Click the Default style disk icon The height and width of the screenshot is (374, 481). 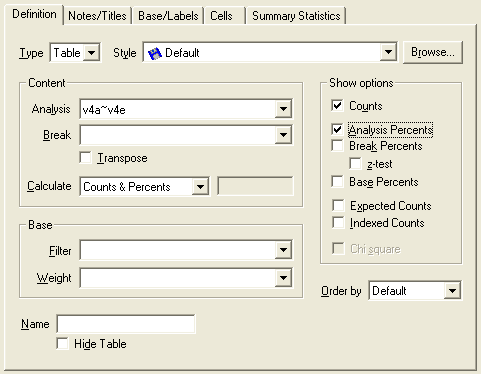point(154,53)
